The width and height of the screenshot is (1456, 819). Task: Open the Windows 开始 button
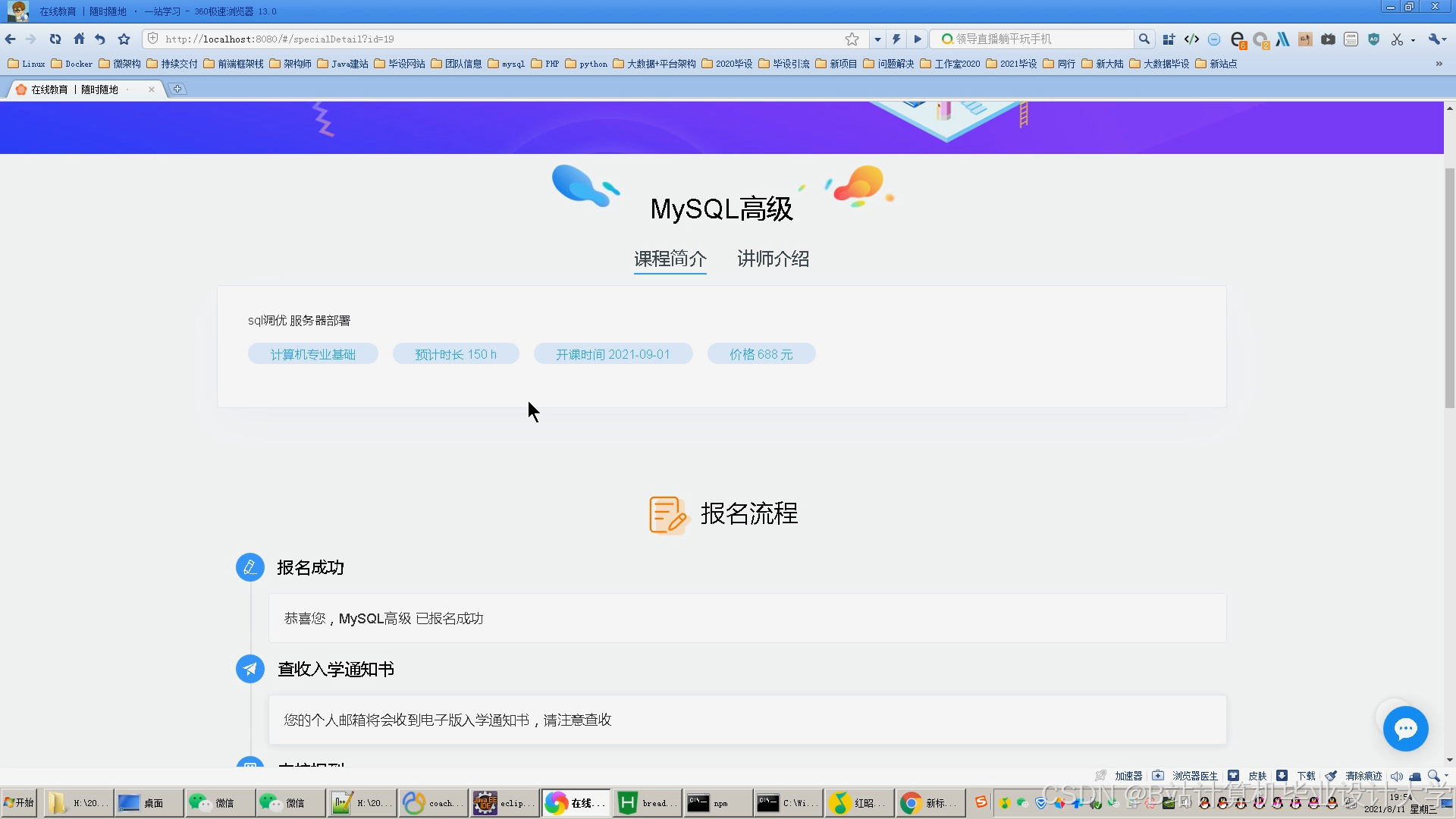[19, 802]
